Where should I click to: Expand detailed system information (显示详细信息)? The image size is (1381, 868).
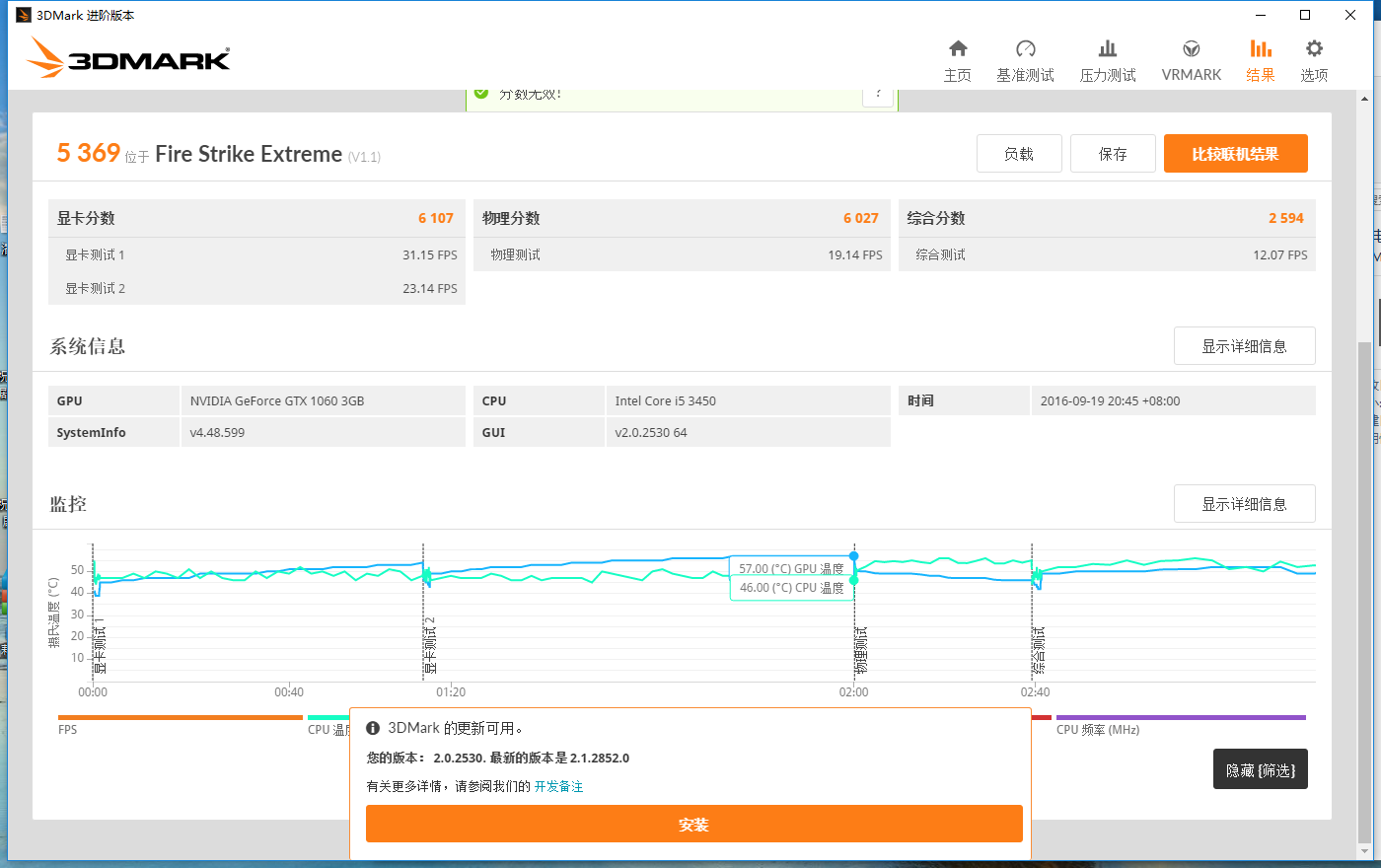pyautogui.click(x=1244, y=345)
